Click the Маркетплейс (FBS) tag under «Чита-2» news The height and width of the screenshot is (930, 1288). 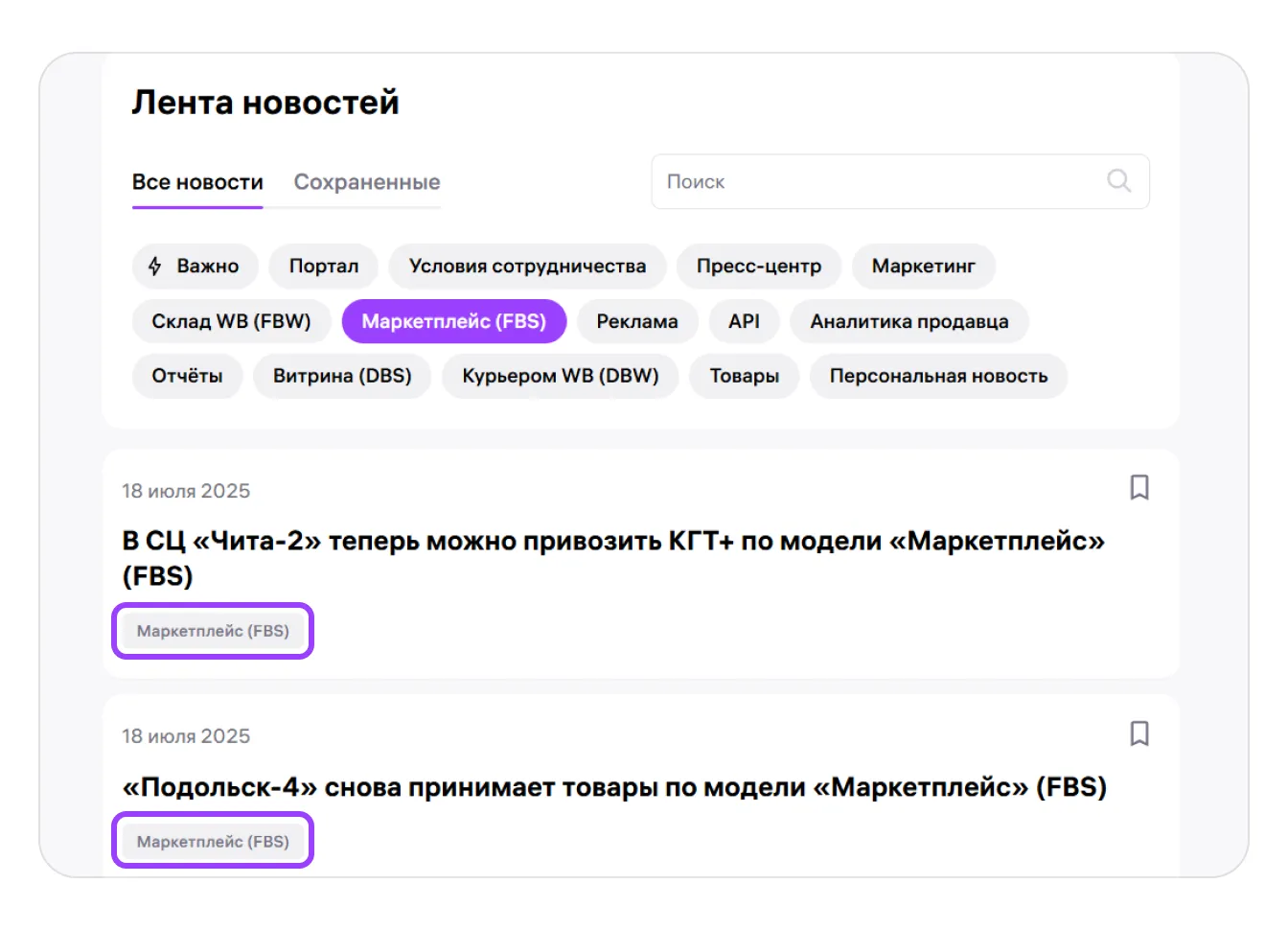coord(213,631)
